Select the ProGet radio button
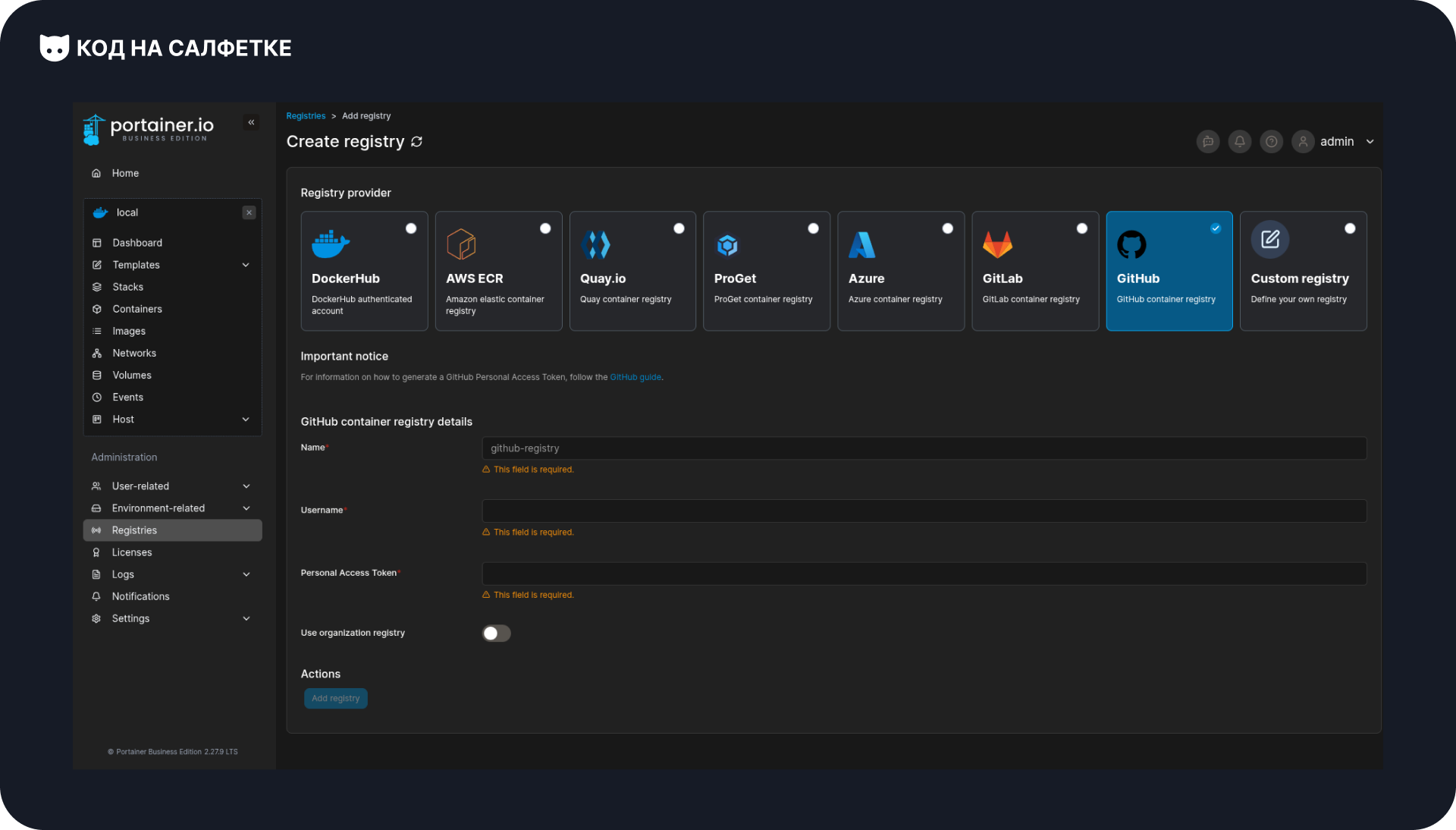This screenshot has width=1456, height=830. [x=814, y=228]
